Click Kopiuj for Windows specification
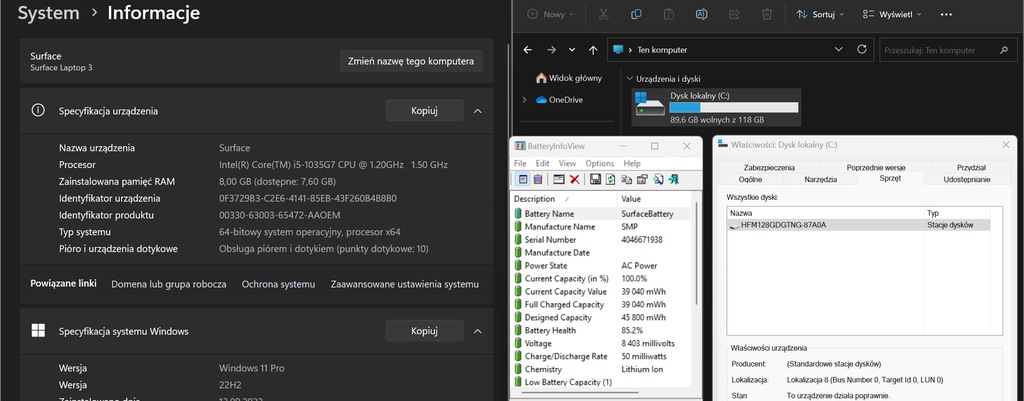The width and height of the screenshot is (1024, 401). pyautogui.click(x=424, y=331)
